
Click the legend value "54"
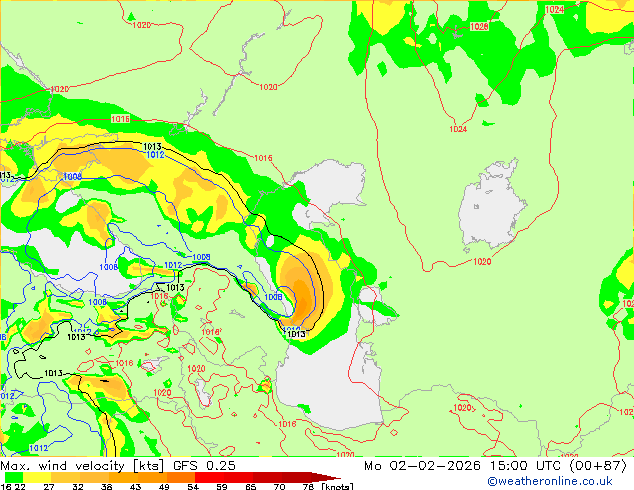click(x=193, y=486)
